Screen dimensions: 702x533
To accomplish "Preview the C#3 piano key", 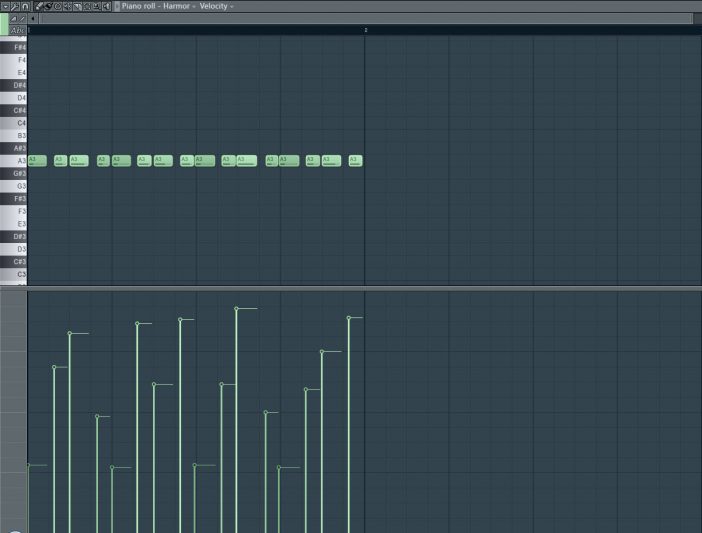I will [x=13, y=261].
